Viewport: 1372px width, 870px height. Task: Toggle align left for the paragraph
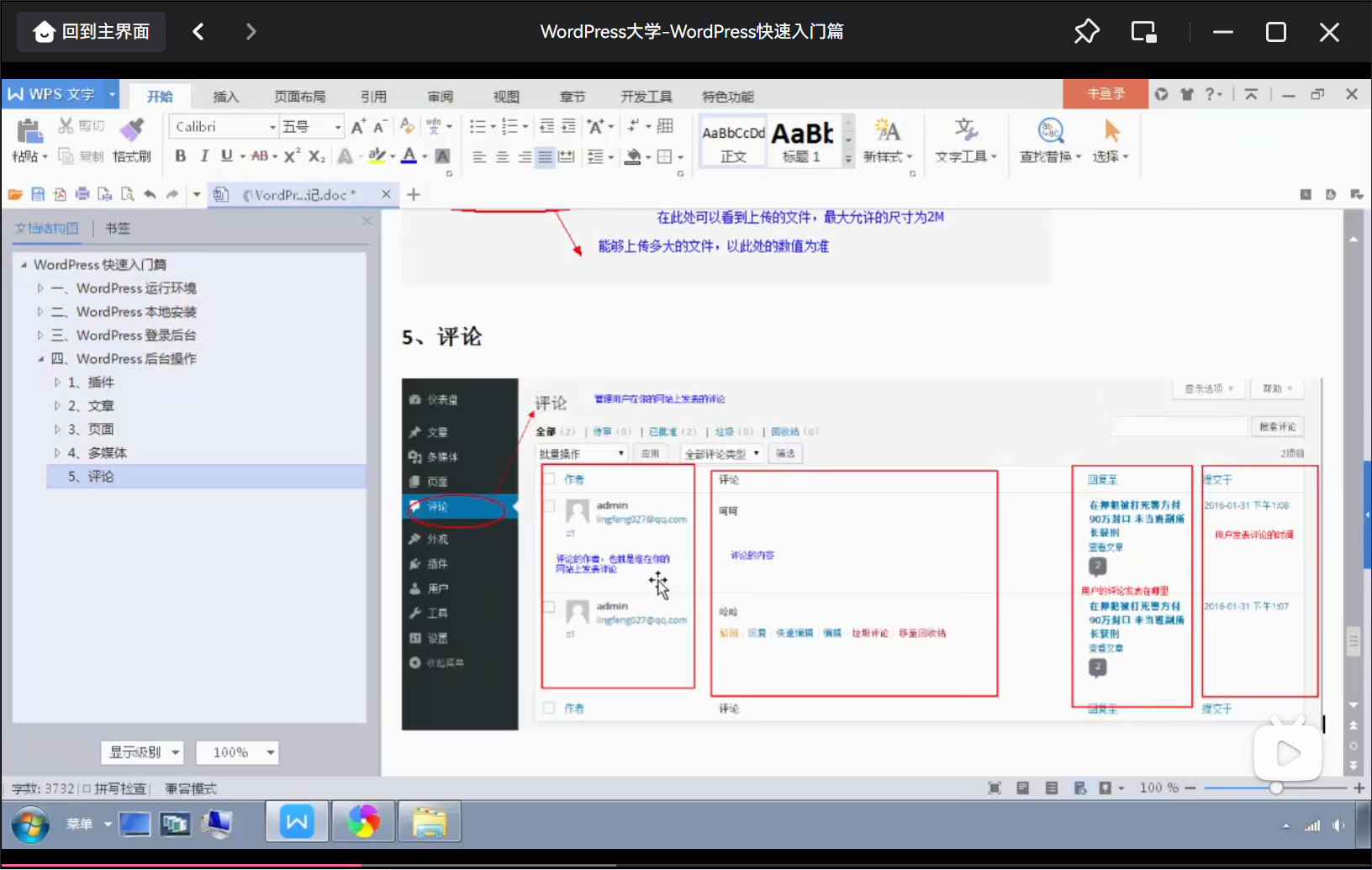point(479,157)
